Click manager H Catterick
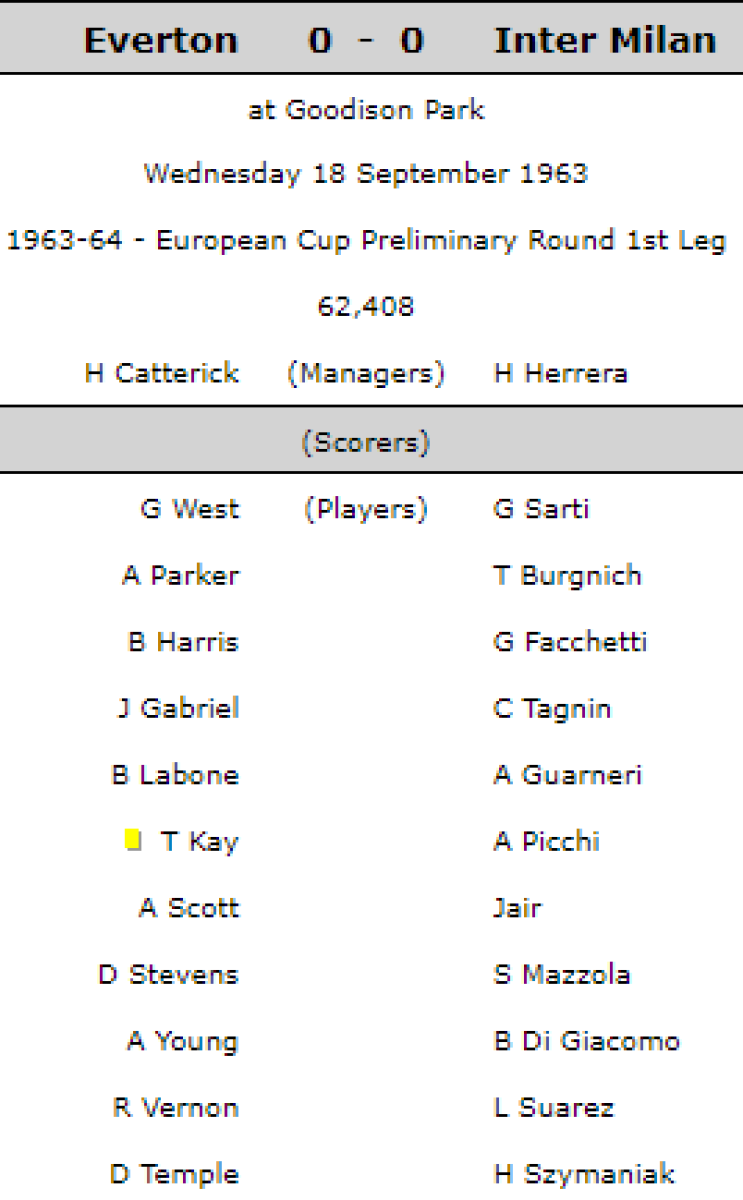This screenshot has height=1200, width=743. tap(162, 374)
